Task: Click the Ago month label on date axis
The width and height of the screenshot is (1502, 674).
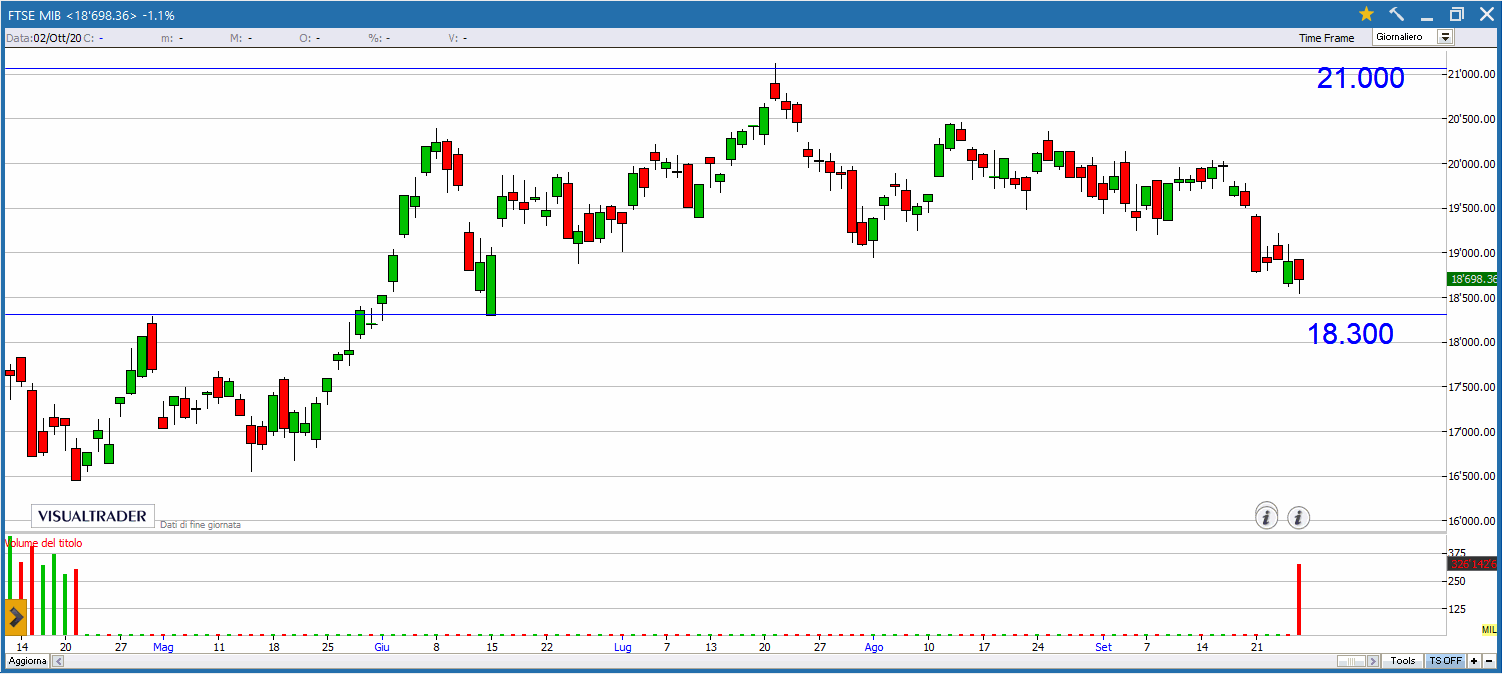Action: (x=873, y=647)
